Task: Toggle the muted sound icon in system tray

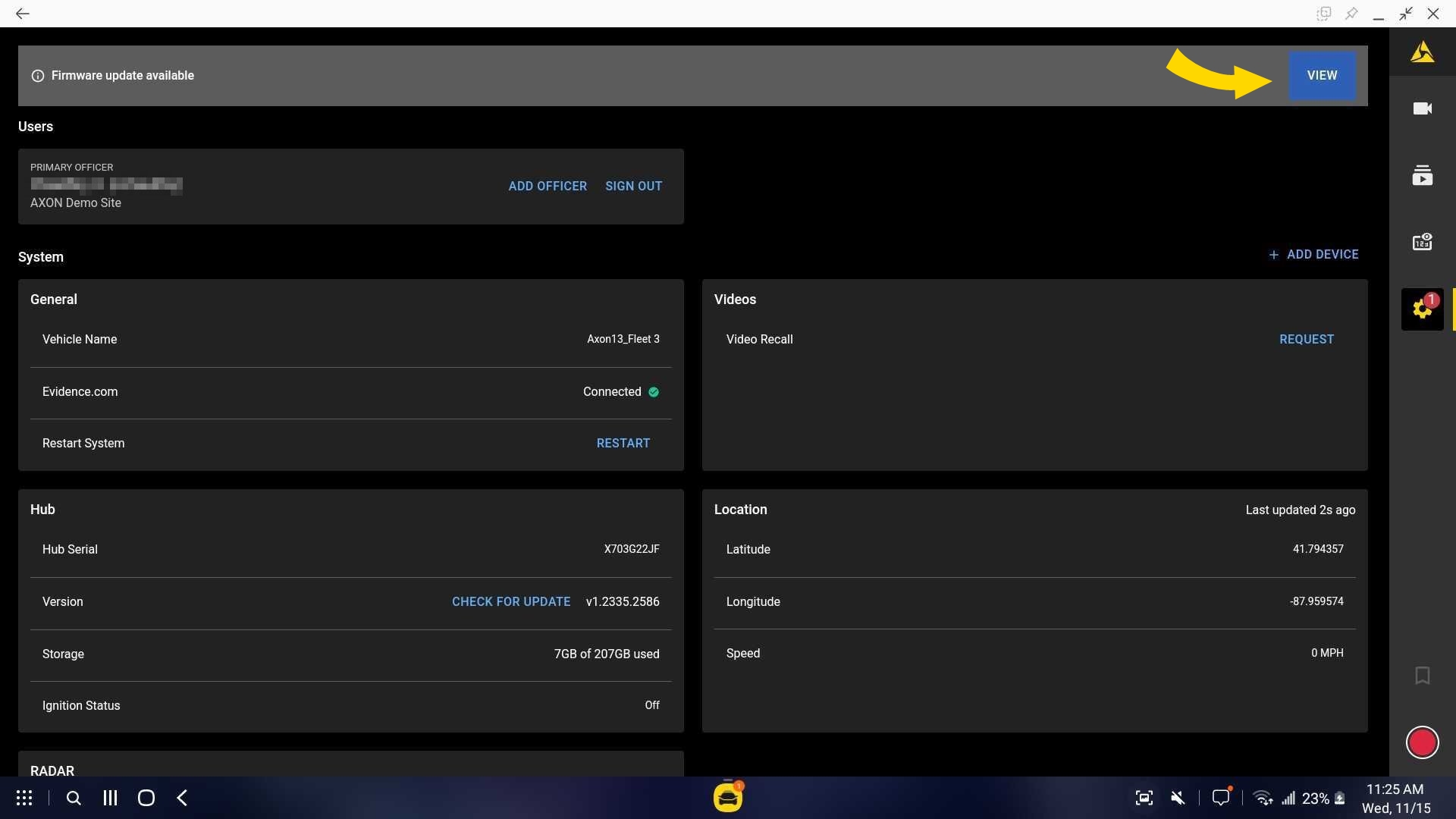Action: coord(1178,798)
